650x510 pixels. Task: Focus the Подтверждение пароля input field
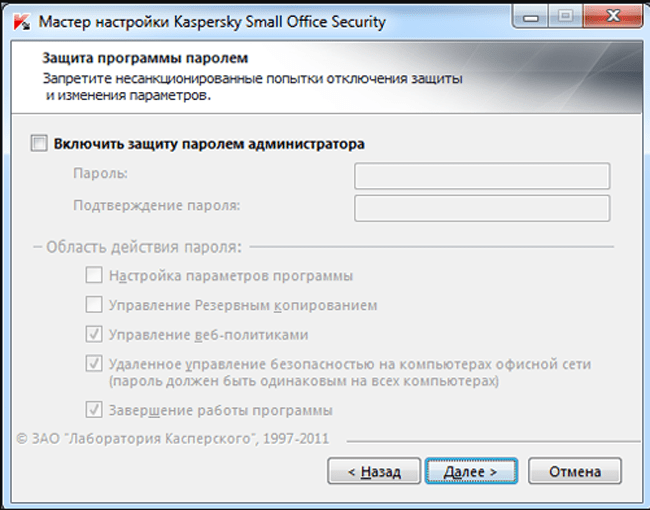pos(482,207)
